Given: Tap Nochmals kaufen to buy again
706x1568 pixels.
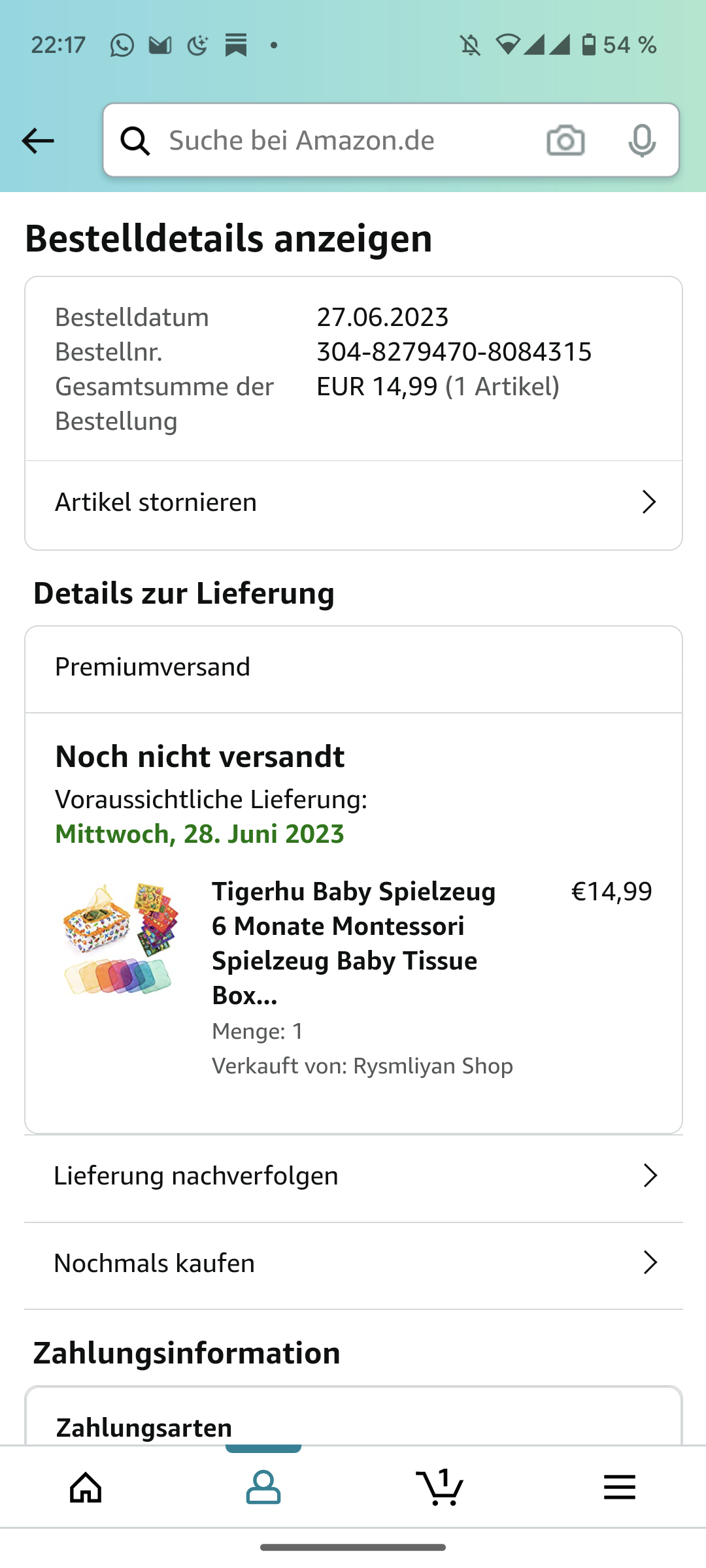Looking at the screenshot, I should [x=154, y=1263].
